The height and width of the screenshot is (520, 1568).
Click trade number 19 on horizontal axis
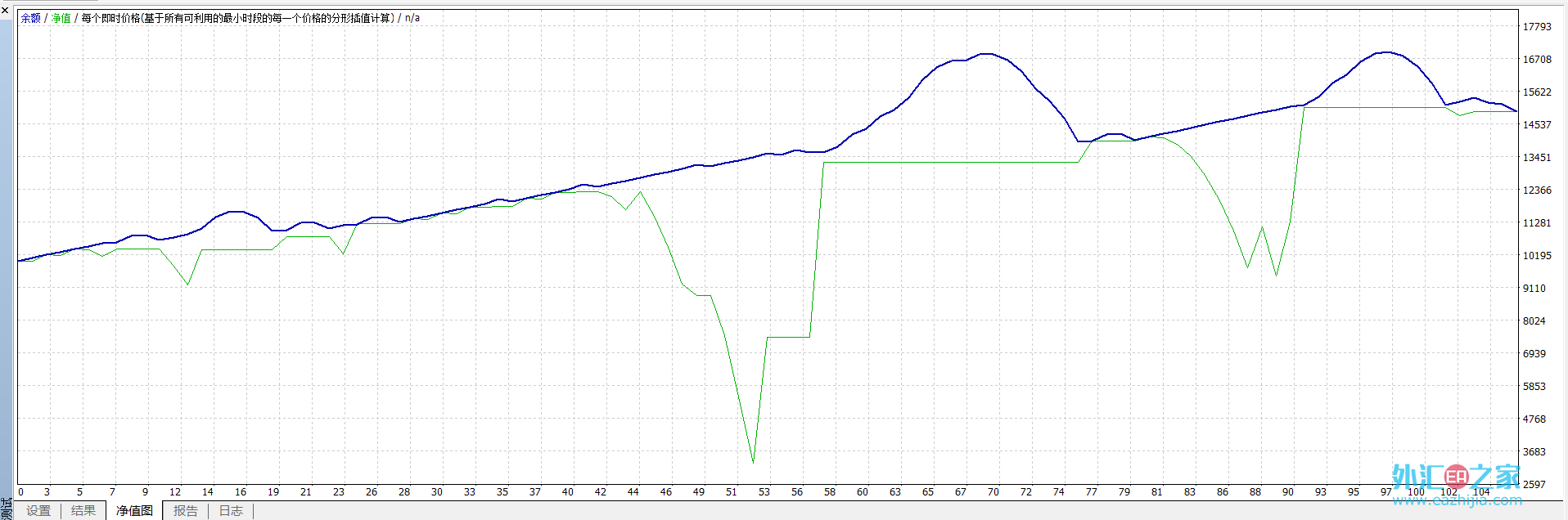pos(273,492)
